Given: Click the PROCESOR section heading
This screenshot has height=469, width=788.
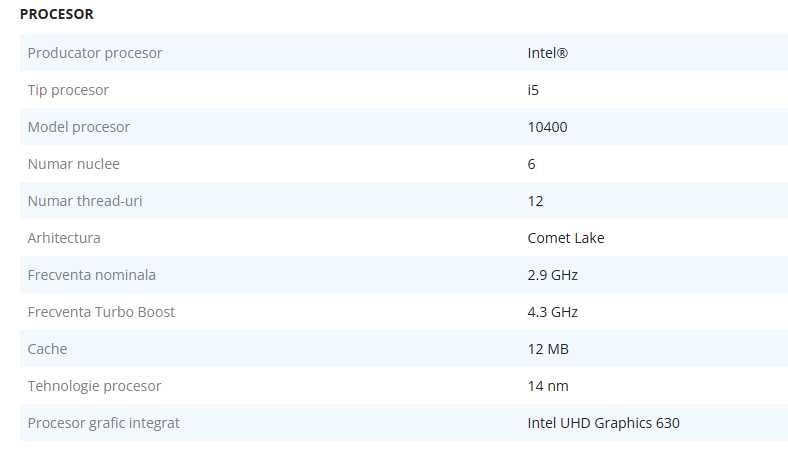Looking at the screenshot, I should point(57,14).
